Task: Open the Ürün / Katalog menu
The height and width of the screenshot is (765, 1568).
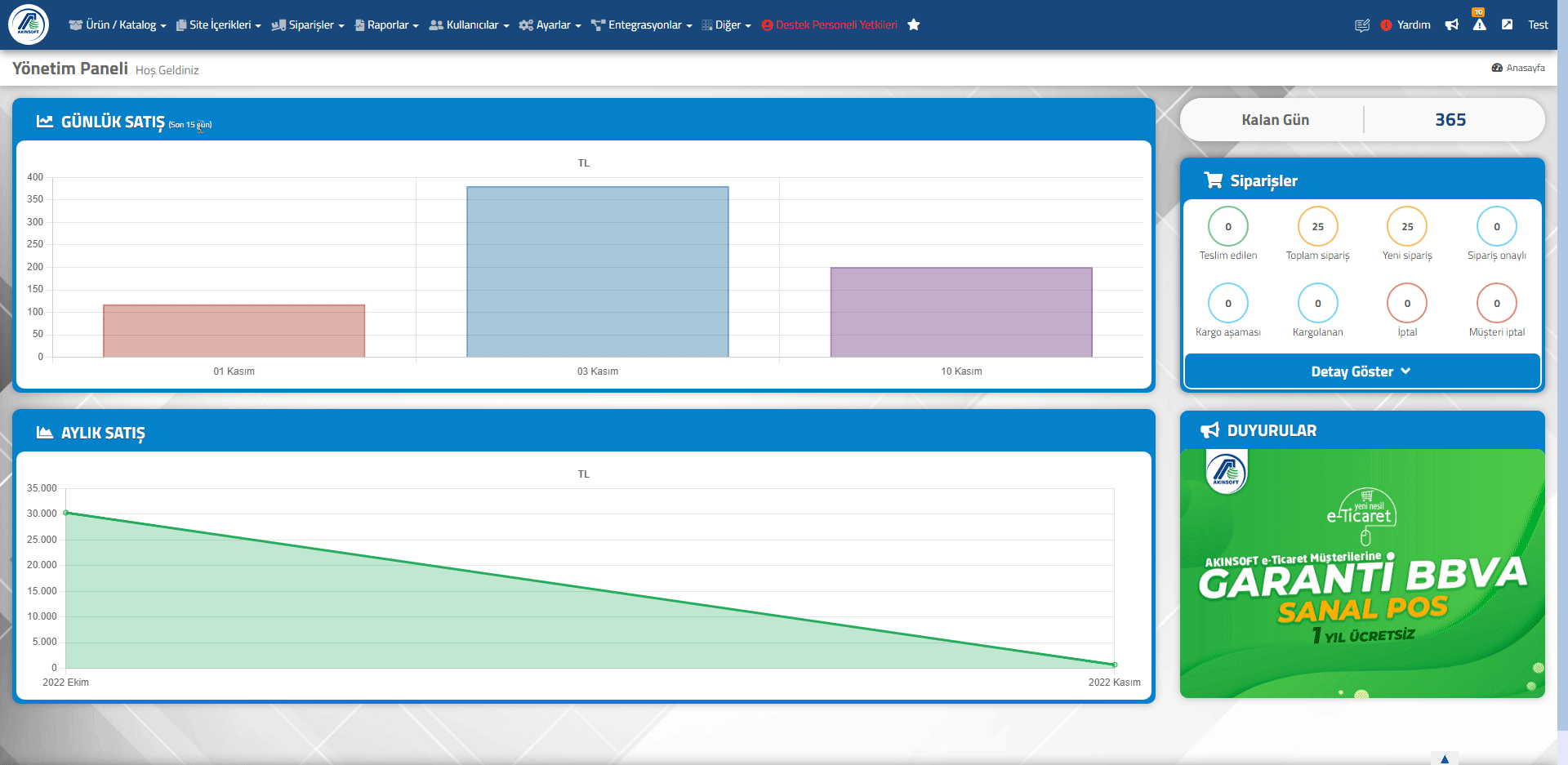Action: coord(118,25)
